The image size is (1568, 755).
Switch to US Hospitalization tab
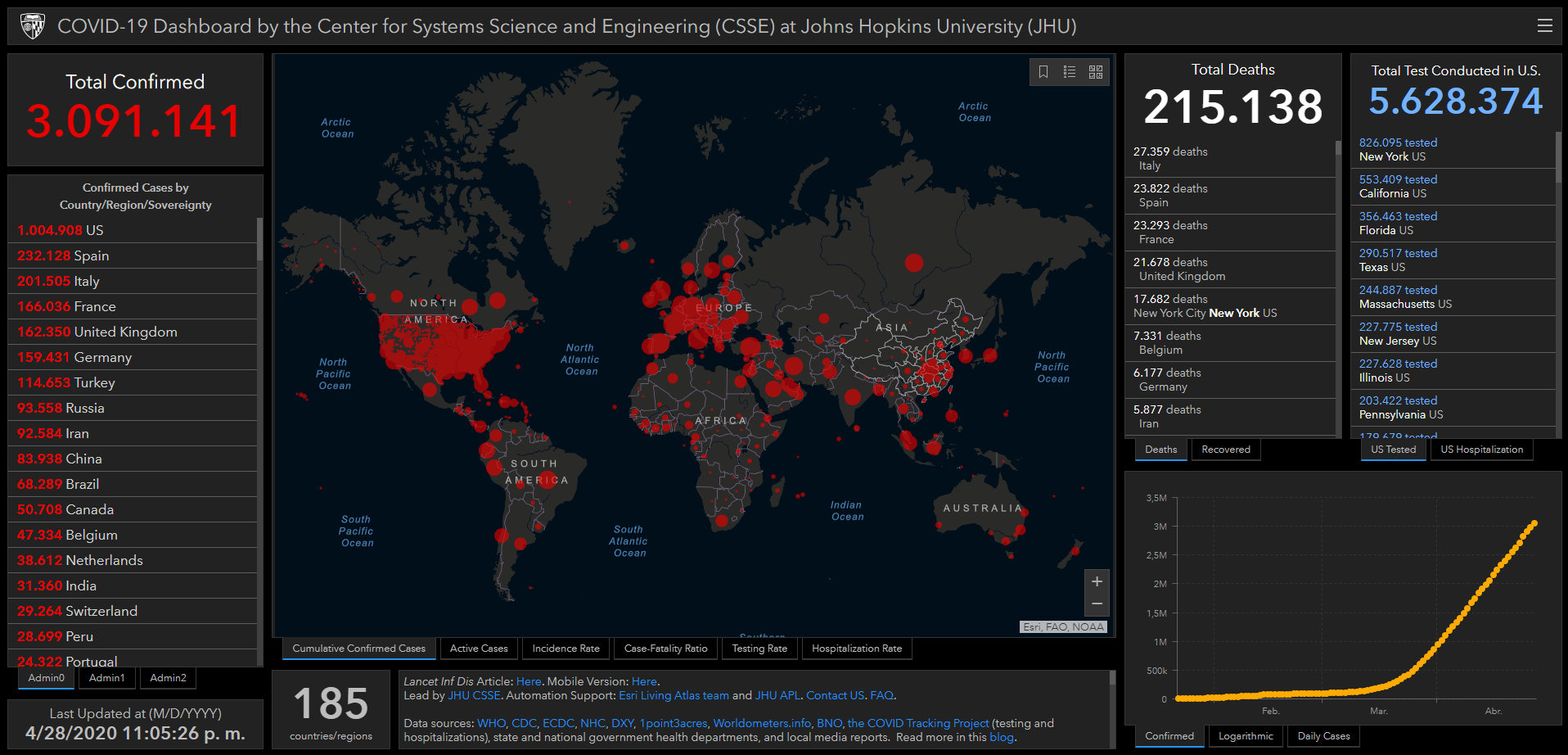[1481, 450]
